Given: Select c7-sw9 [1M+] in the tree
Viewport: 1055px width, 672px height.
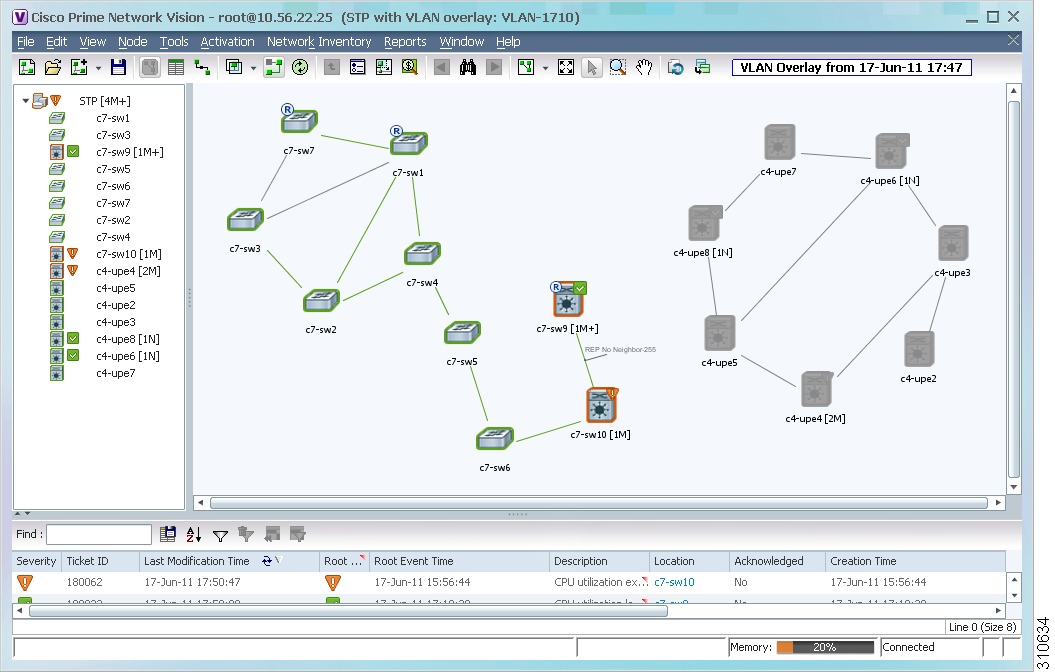Looking at the screenshot, I should point(129,152).
